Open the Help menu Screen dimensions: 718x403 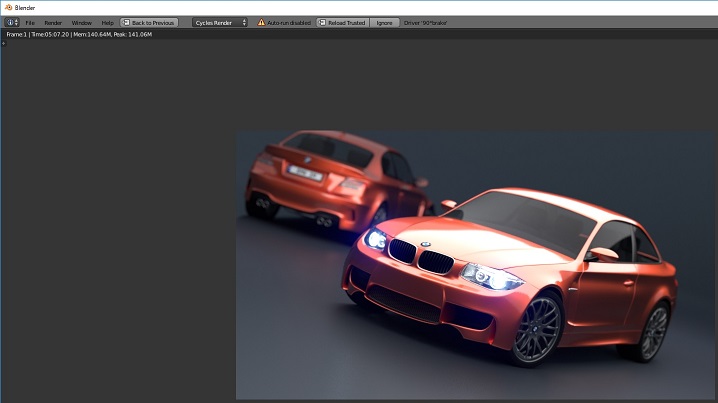click(x=108, y=23)
